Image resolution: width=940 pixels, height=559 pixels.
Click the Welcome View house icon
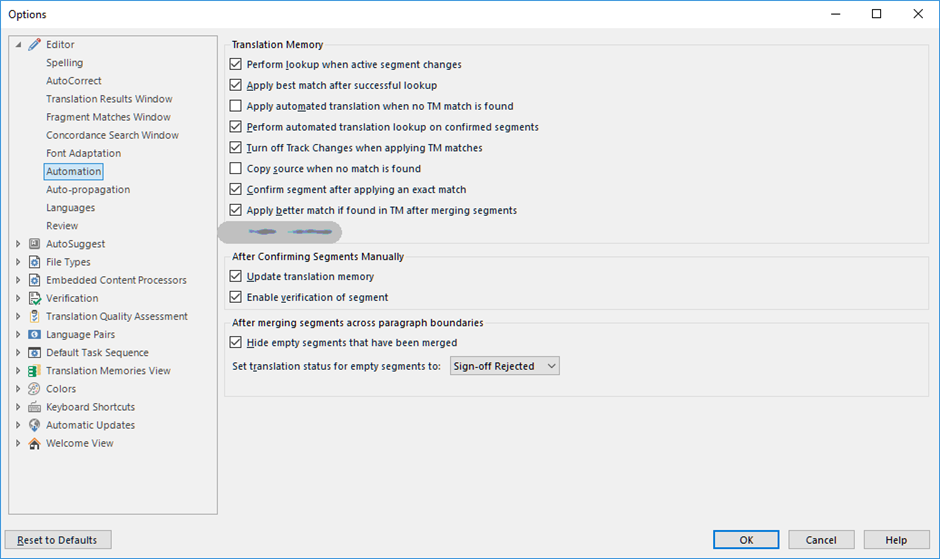click(35, 443)
